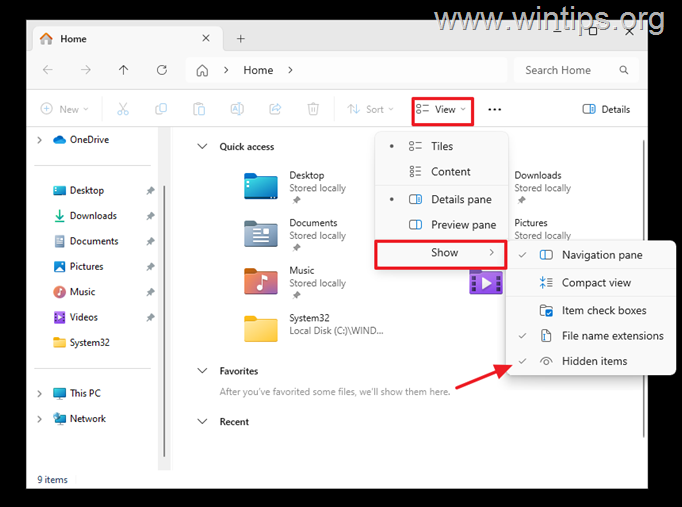
Task: Go forward with the right arrow
Action: (x=86, y=70)
